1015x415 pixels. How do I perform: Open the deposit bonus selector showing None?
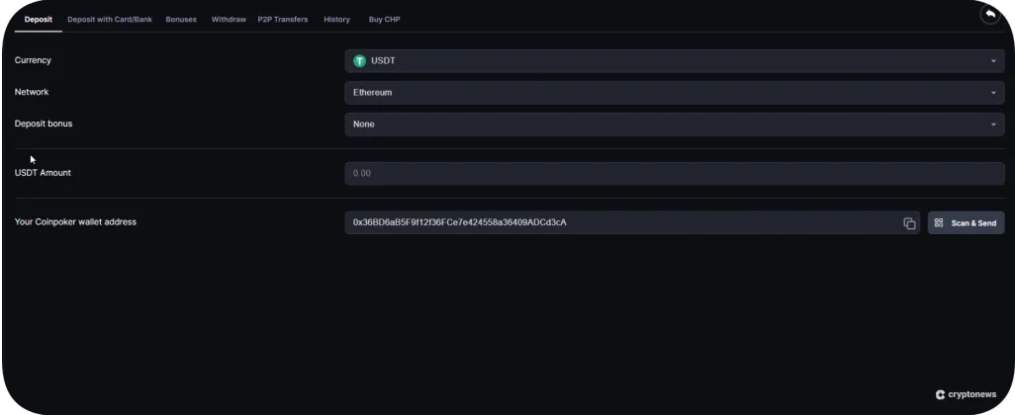(670, 125)
